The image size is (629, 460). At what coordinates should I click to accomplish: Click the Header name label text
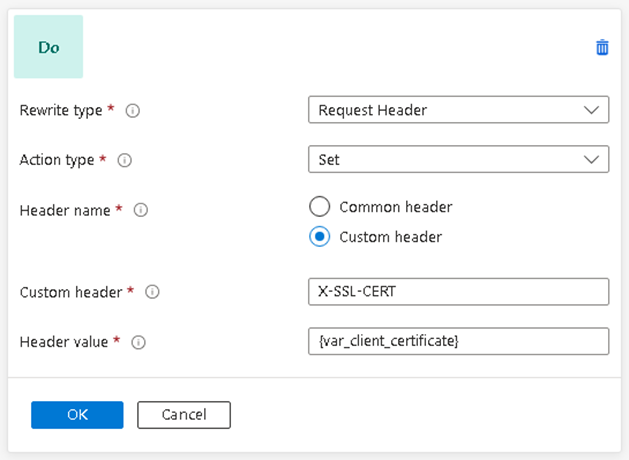tap(65, 210)
